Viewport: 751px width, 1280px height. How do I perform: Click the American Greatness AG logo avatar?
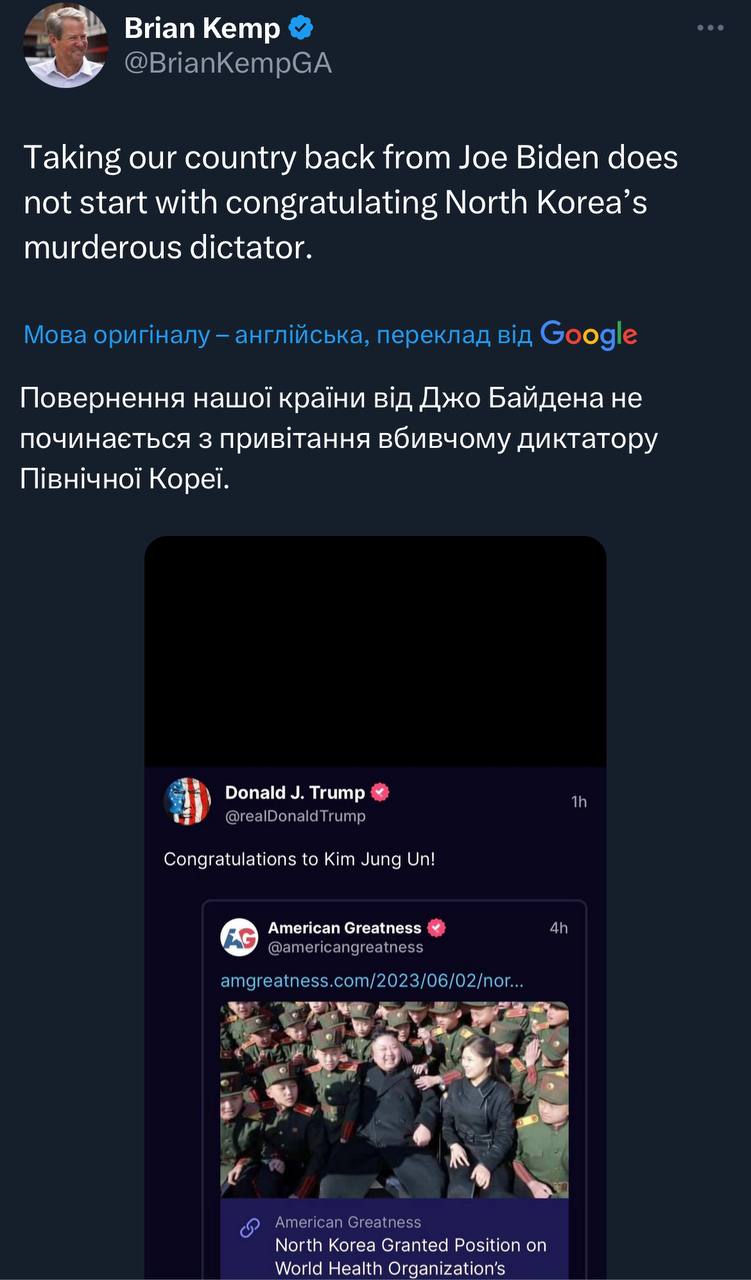pyautogui.click(x=240, y=937)
